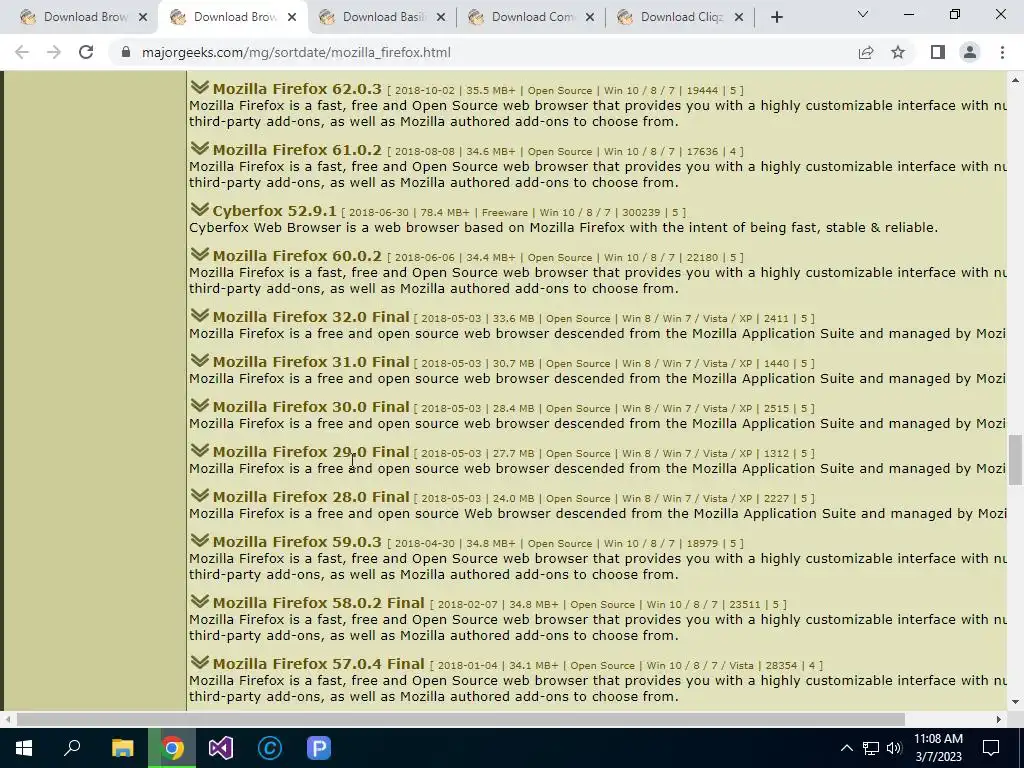The image size is (1024, 768).
Task: Launch the blue C app in the taskbar
Action: (x=270, y=748)
